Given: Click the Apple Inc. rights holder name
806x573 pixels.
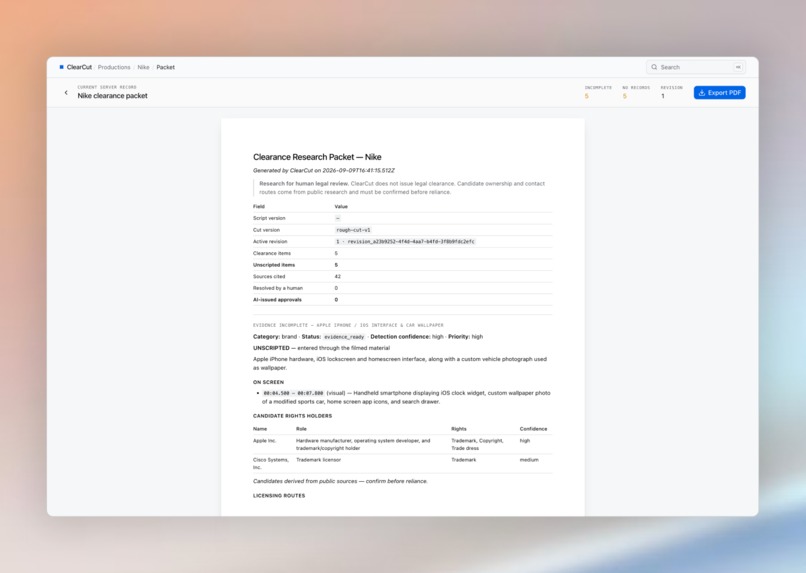Looking at the screenshot, I should [264, 440].
